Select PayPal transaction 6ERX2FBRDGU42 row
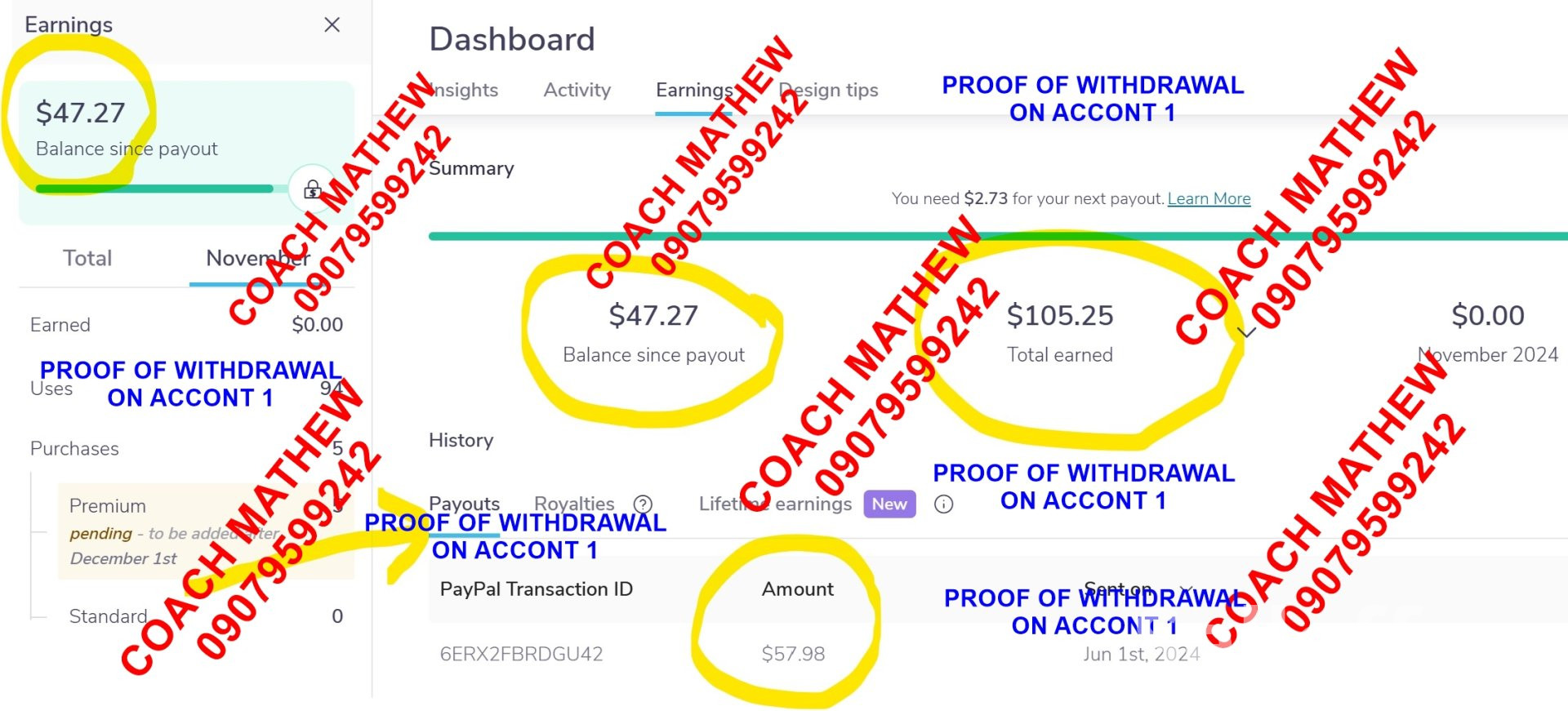The height and width of the screenshot is (711, 1568). (x=998, y=654)
